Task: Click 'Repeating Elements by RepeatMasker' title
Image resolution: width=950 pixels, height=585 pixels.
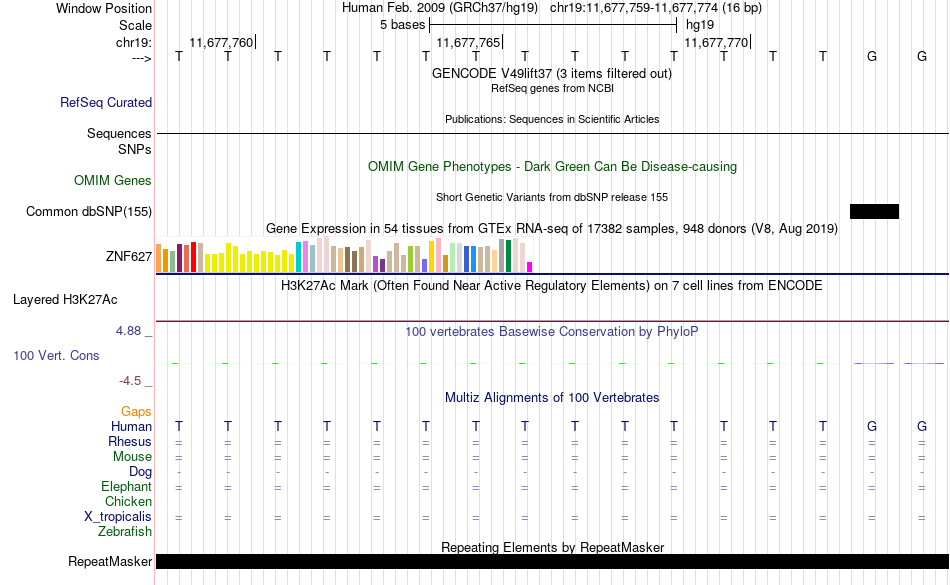Action: pyautogui.click(x=552, y=547)
